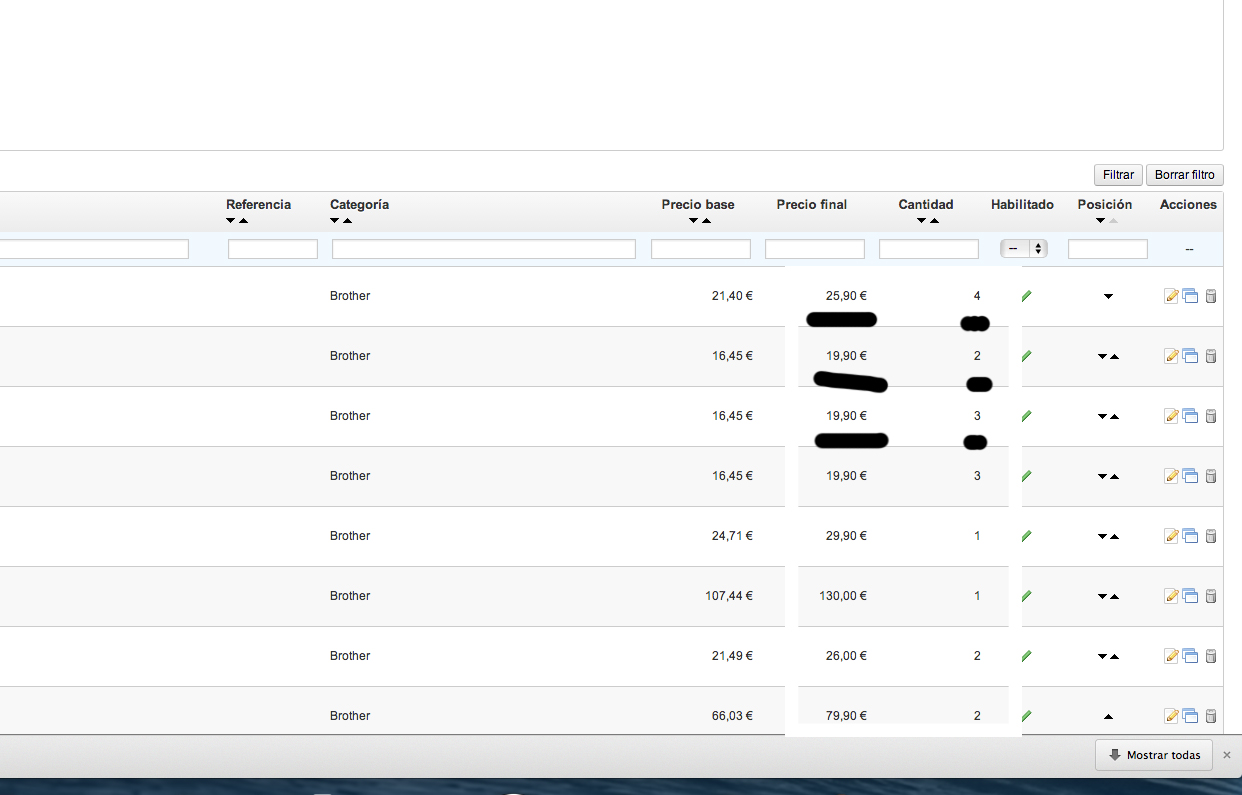Edit the product priced 21,49 €

1171,656
